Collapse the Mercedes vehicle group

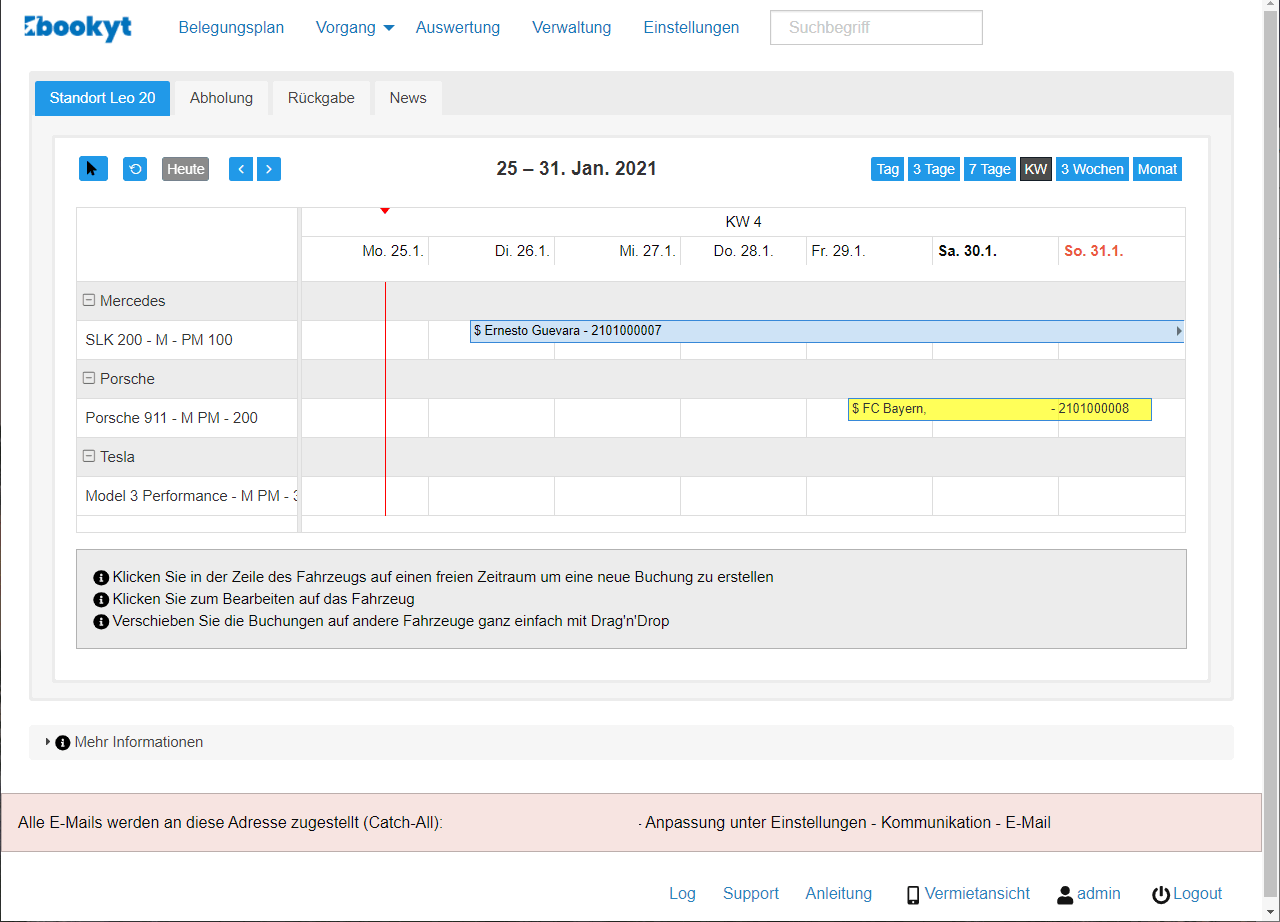tap(90, 300)
